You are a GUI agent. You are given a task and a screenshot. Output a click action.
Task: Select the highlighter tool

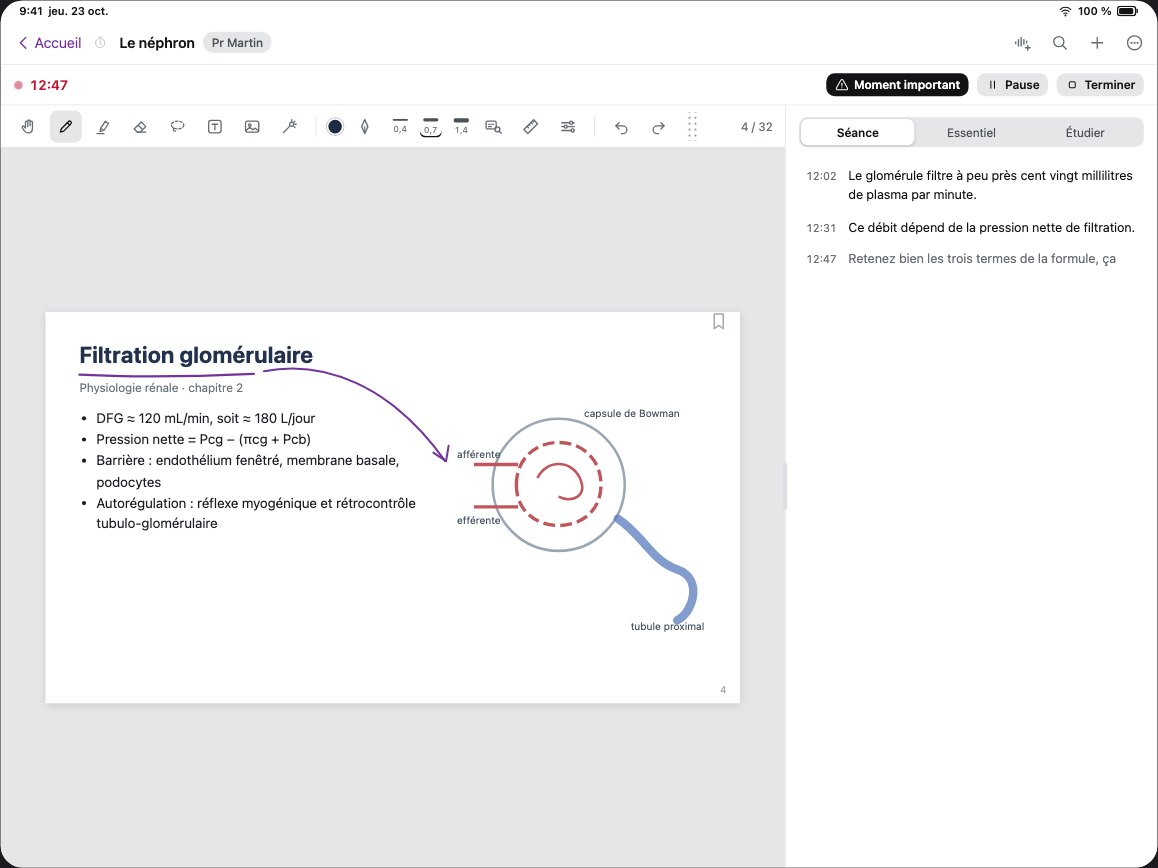click(103, 127)
